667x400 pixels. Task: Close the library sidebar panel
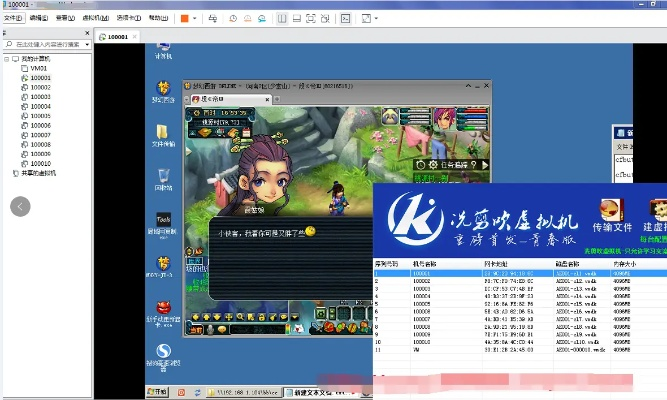[87, 33]
